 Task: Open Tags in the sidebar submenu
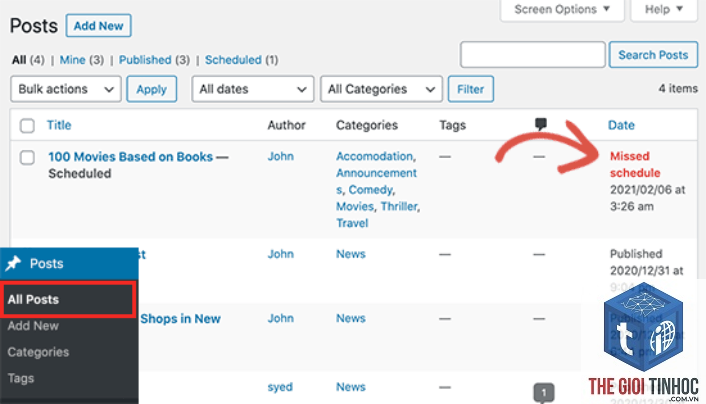(21, 378)
